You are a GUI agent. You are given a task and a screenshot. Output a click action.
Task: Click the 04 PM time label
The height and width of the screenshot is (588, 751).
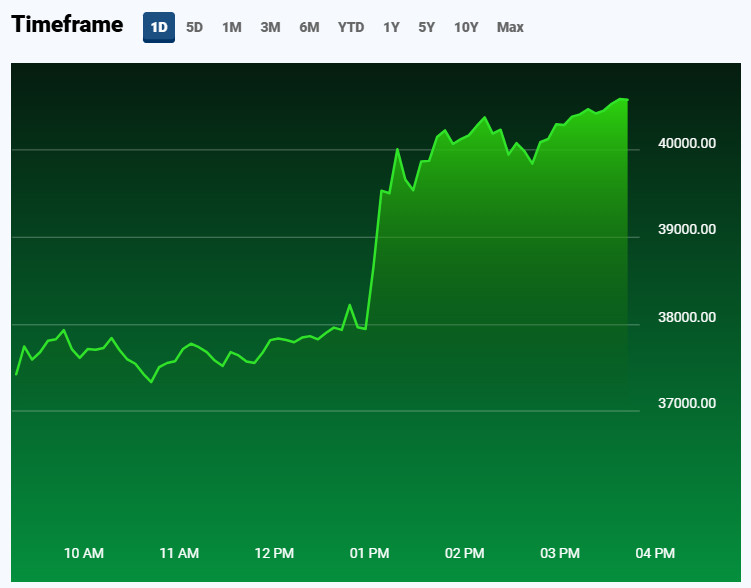[655, 554]
